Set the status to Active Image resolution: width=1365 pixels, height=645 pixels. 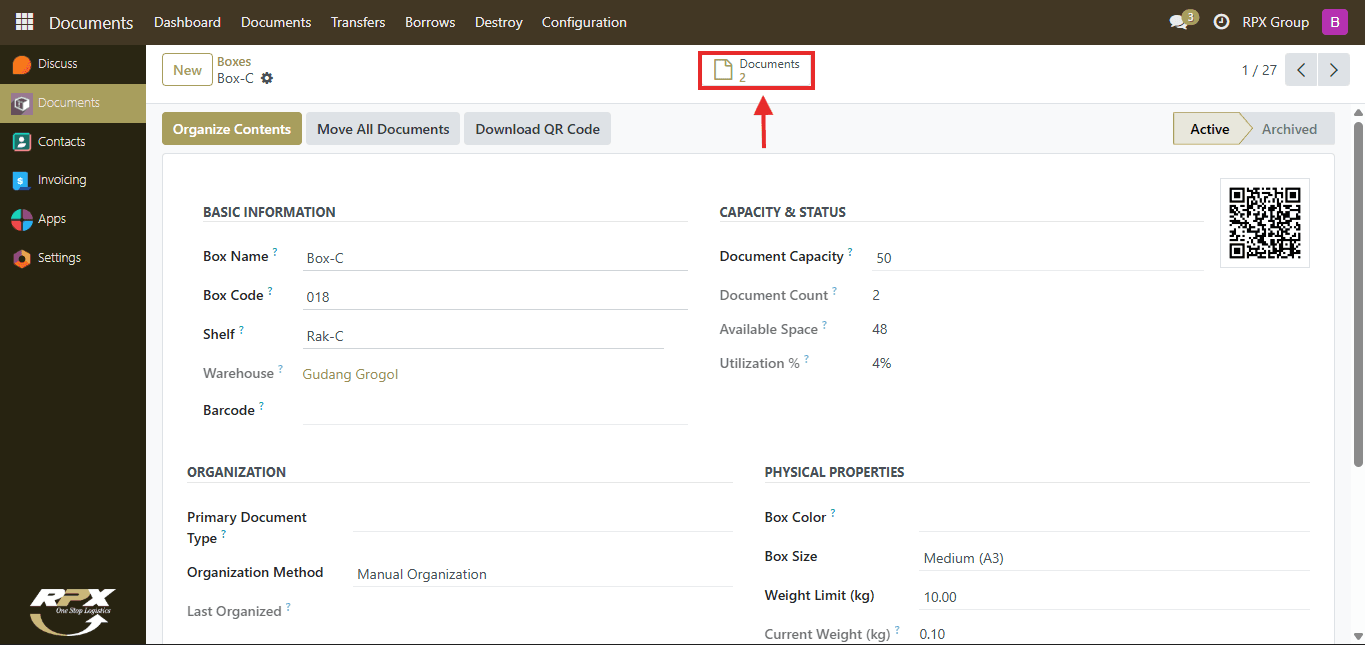(x=1209, y=129)
